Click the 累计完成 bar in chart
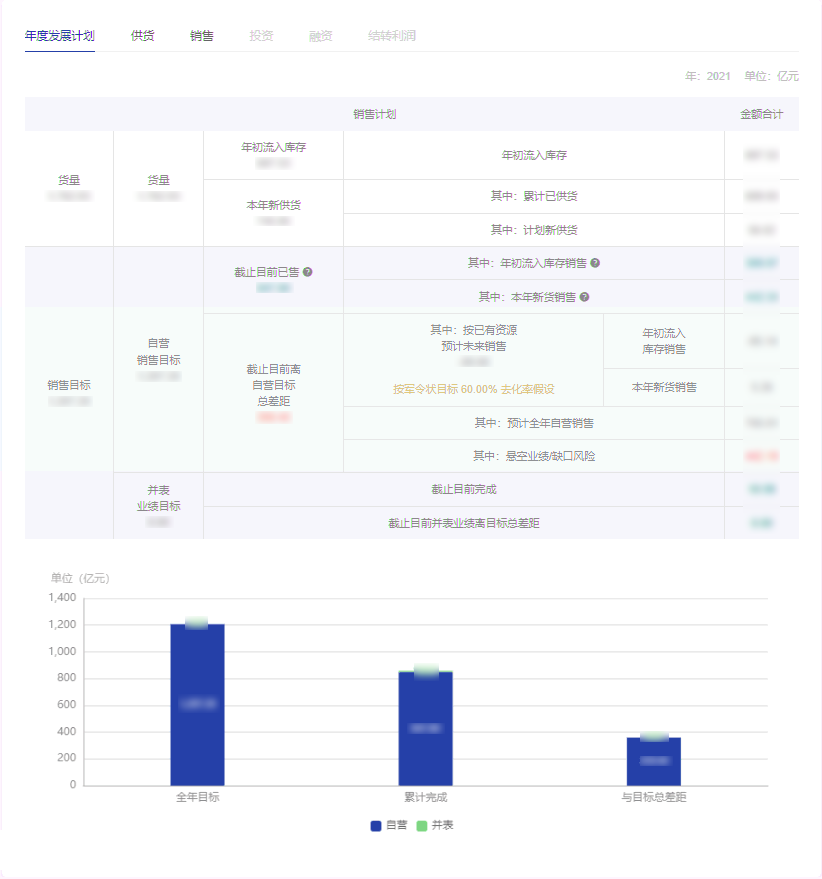Screen dimensions: 822x879 [425, 728]
